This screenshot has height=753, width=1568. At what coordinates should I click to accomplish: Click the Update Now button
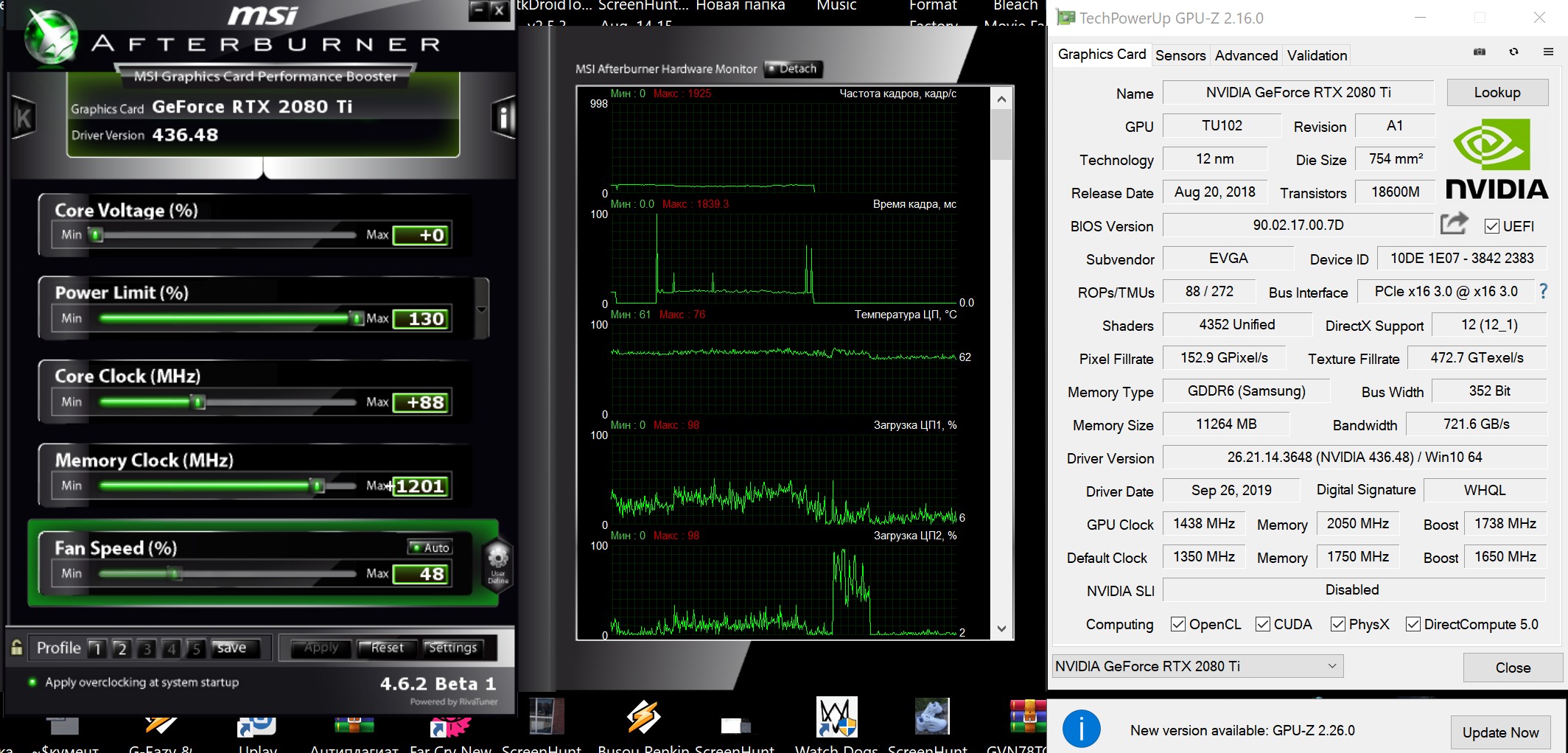point(1500,732)
